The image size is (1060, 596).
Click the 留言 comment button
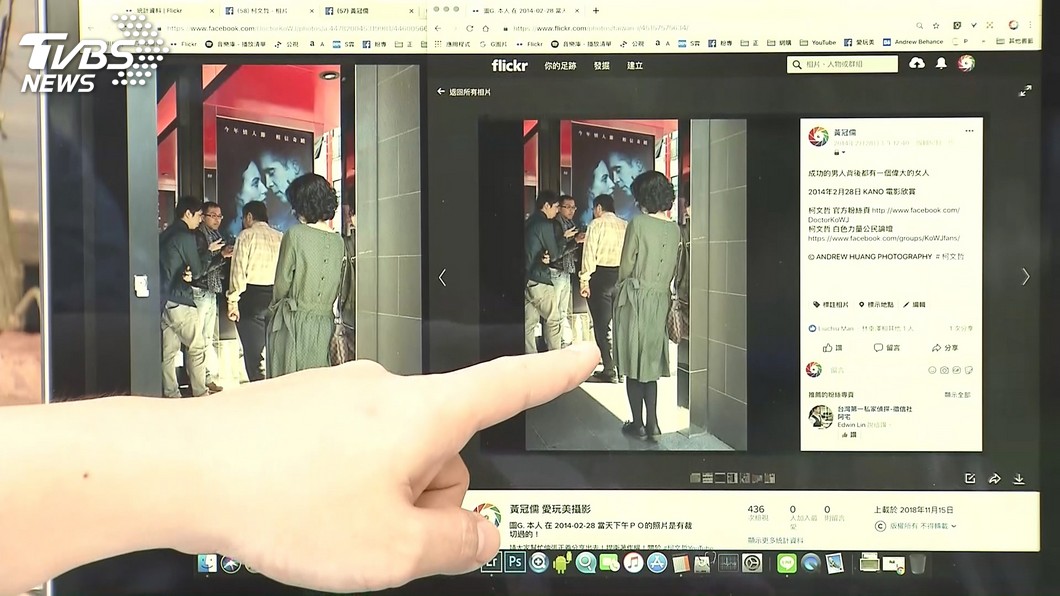(886, 348)
